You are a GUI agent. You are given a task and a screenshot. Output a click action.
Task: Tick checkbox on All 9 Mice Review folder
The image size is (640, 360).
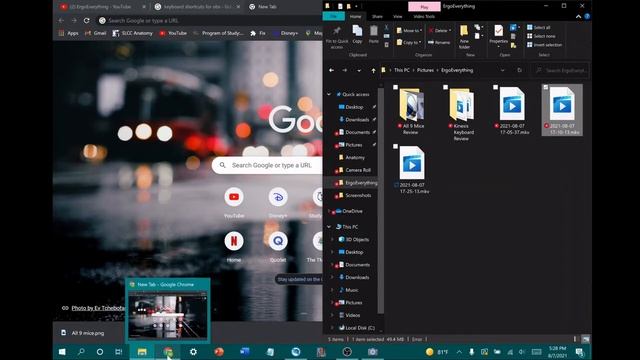click(x=395, y=87)
